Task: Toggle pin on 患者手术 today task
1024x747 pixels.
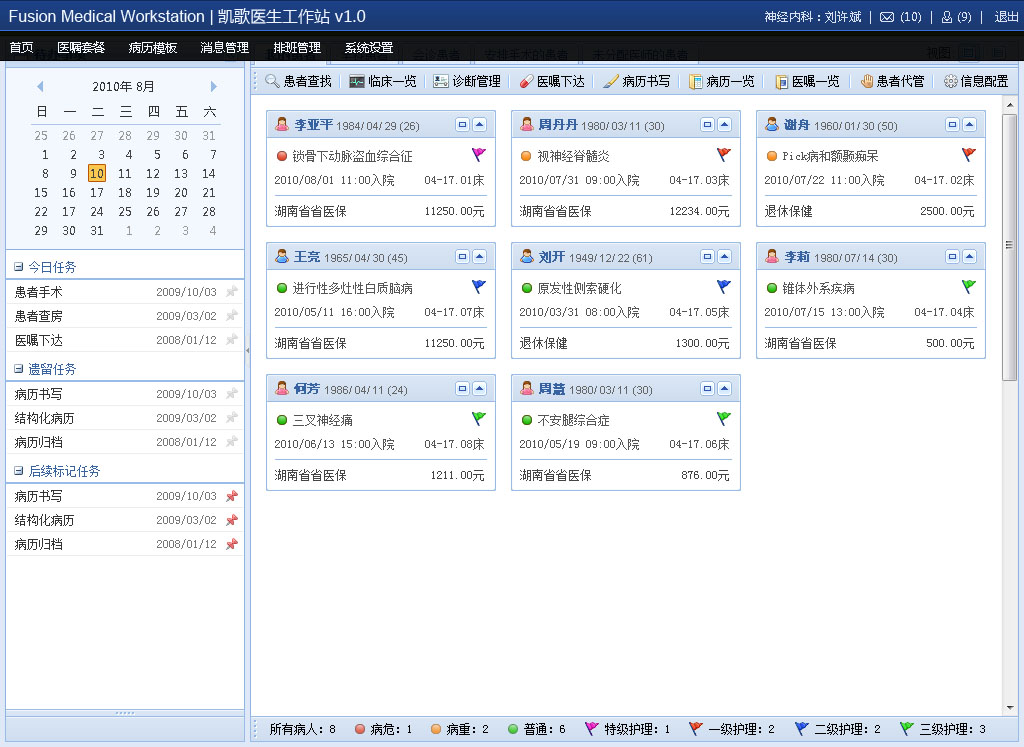Action: 232,292
